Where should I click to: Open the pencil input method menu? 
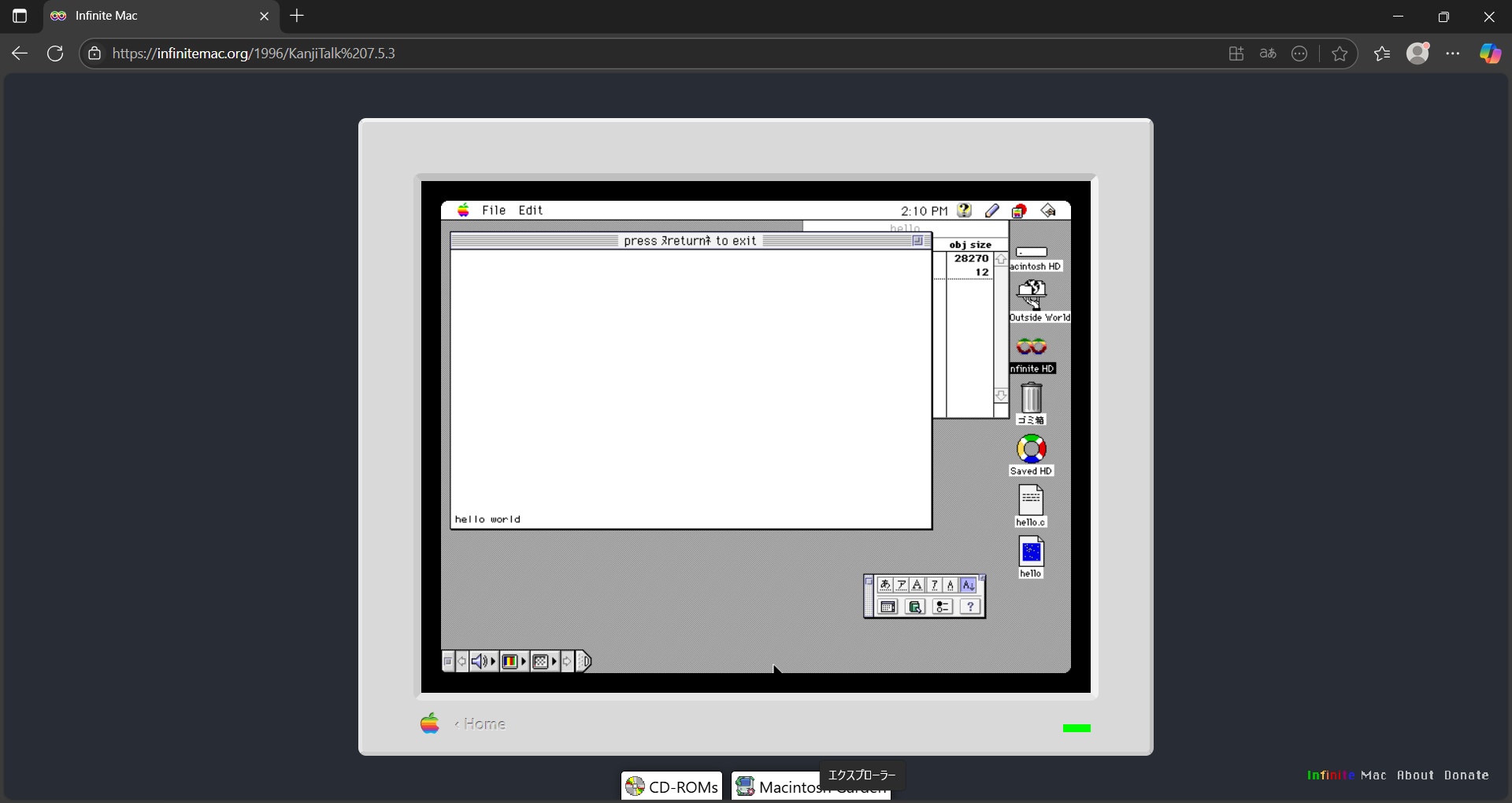coord(992,210)
